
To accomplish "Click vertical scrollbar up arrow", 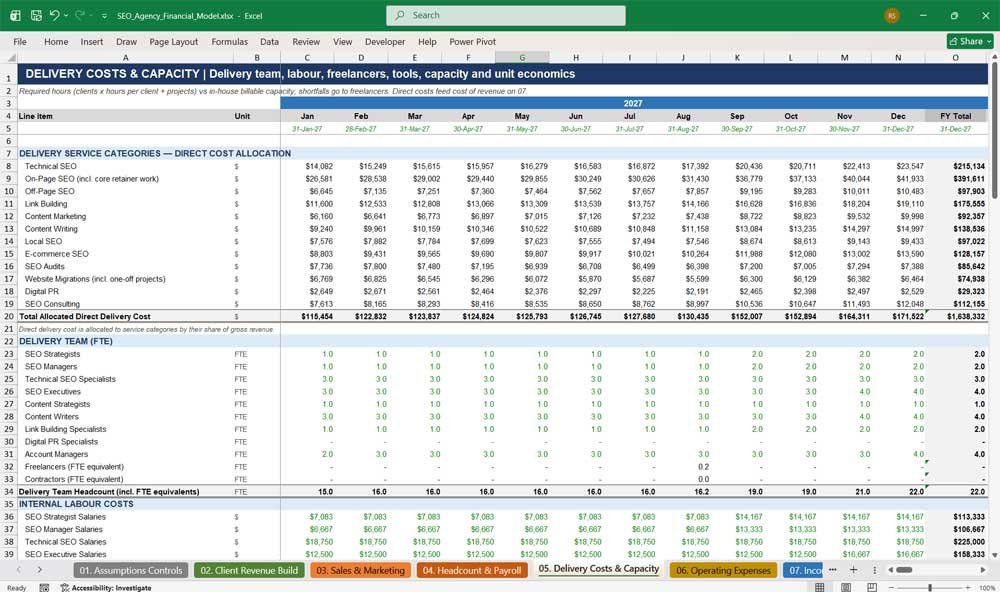I will 994,57.
